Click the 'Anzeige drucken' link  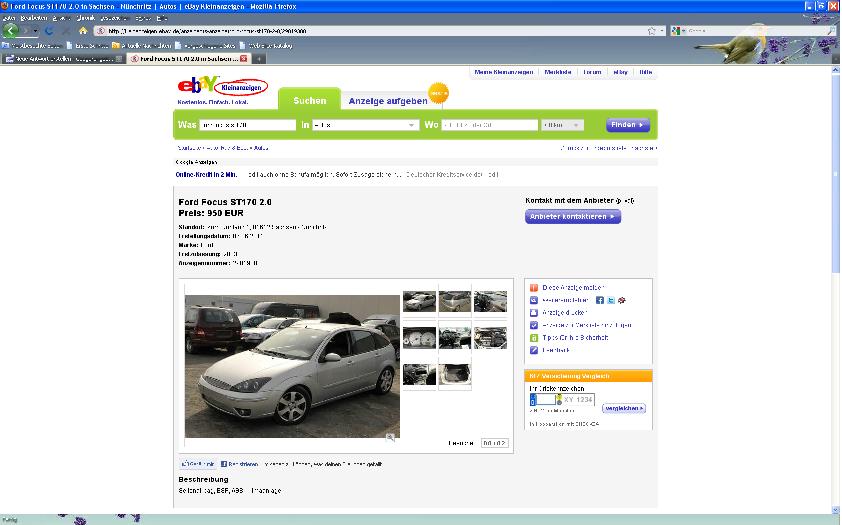coord(564,312)
